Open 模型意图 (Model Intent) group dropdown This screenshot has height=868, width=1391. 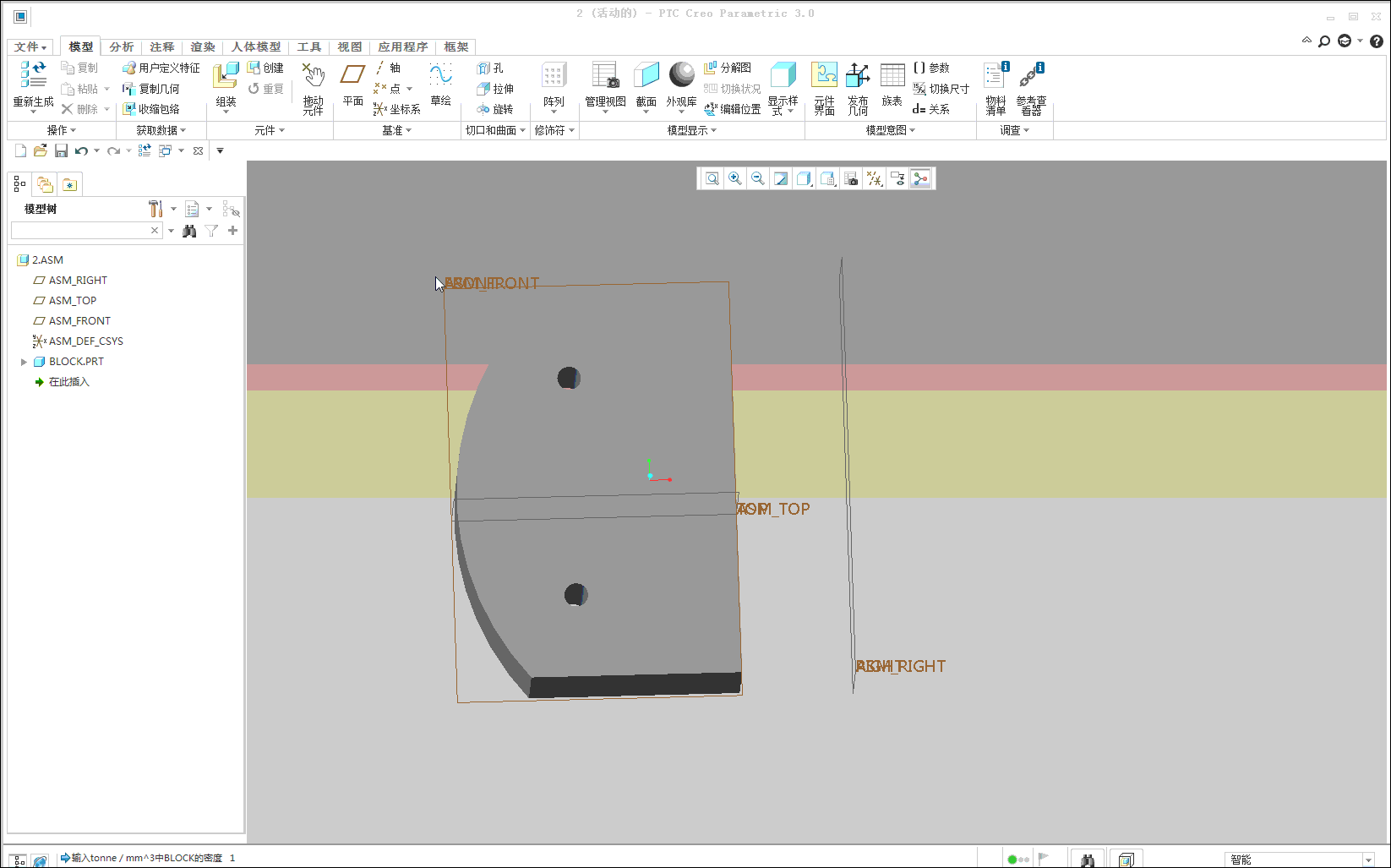pyautogui.click(x=891, y=130)
